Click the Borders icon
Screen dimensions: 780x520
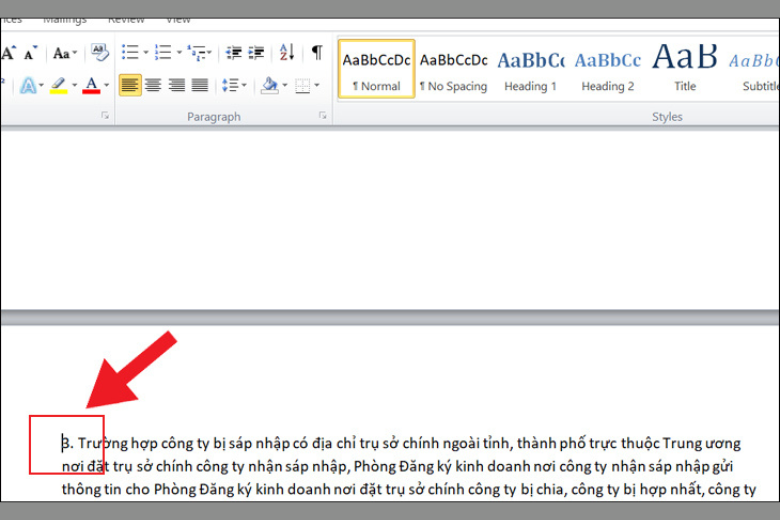[302, 86]
